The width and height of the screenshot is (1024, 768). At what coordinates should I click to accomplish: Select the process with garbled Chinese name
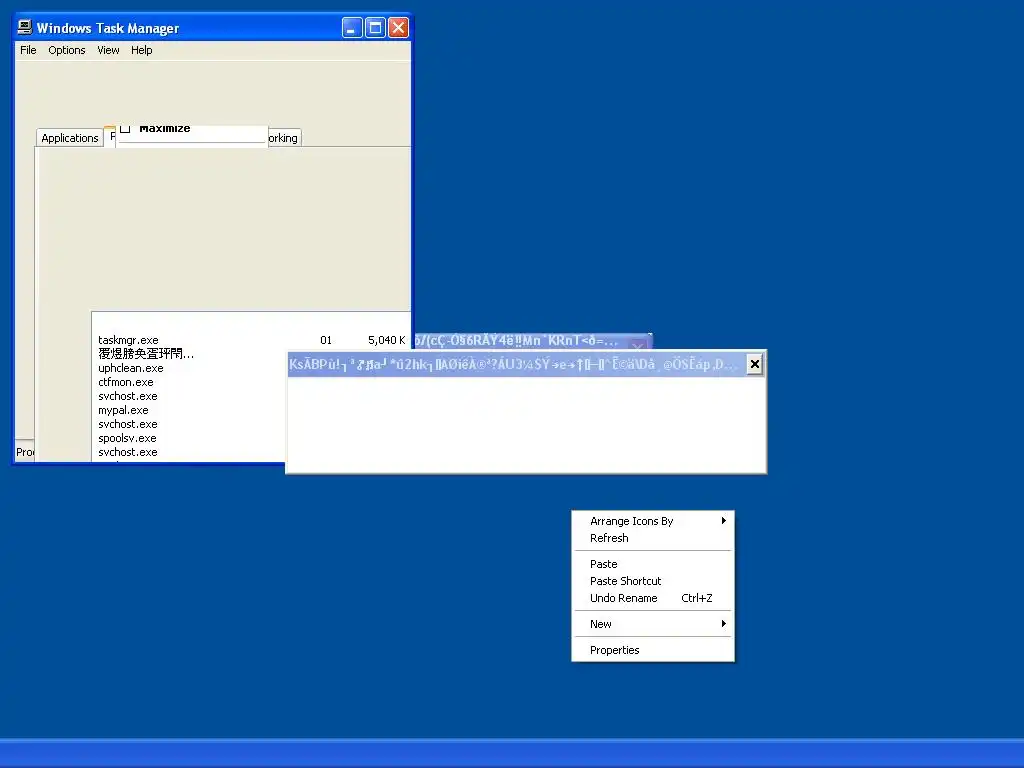pos(146,354)
